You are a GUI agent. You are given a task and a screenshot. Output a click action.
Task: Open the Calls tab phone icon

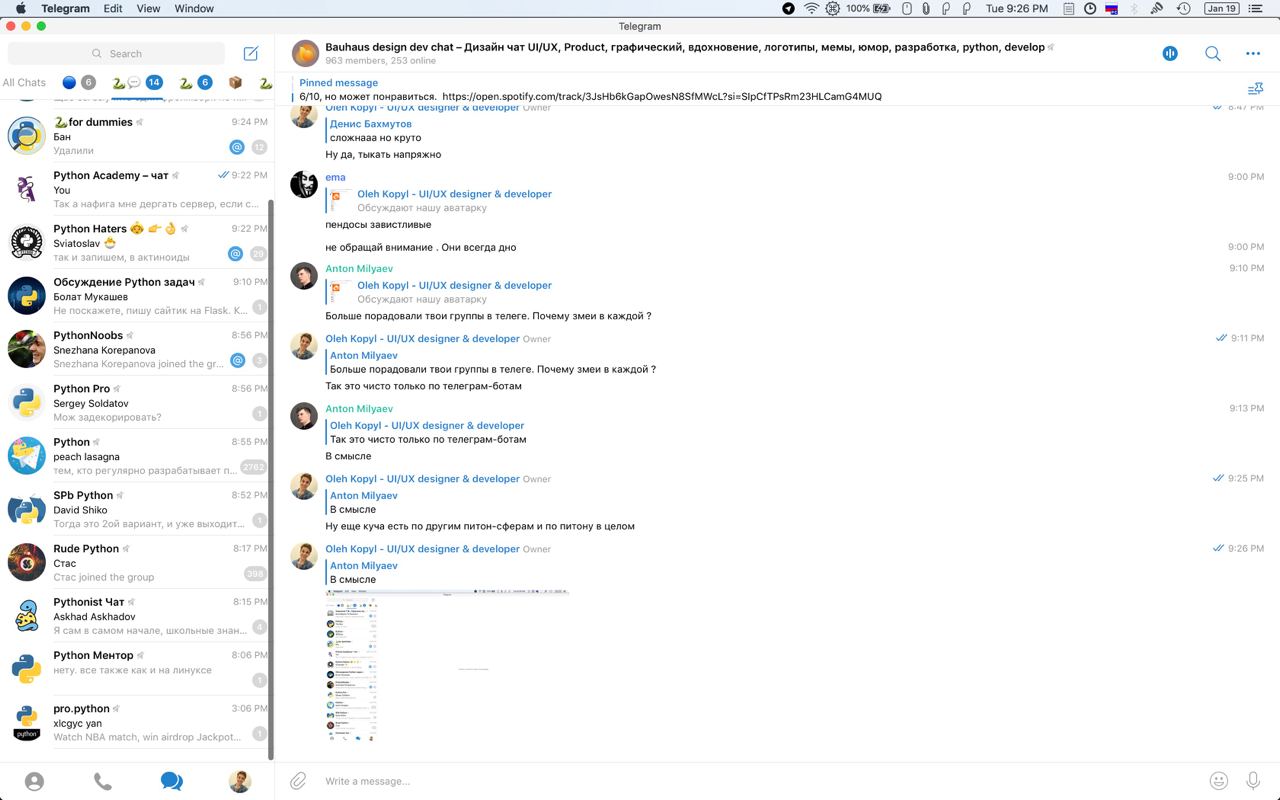[102, 781]
